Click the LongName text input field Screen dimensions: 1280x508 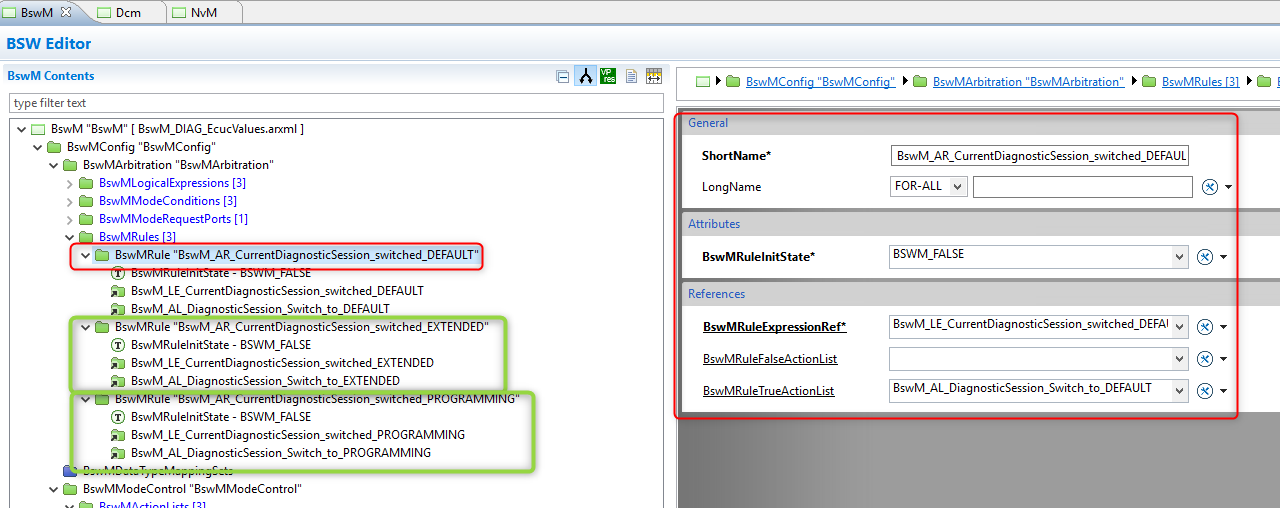1082,187
